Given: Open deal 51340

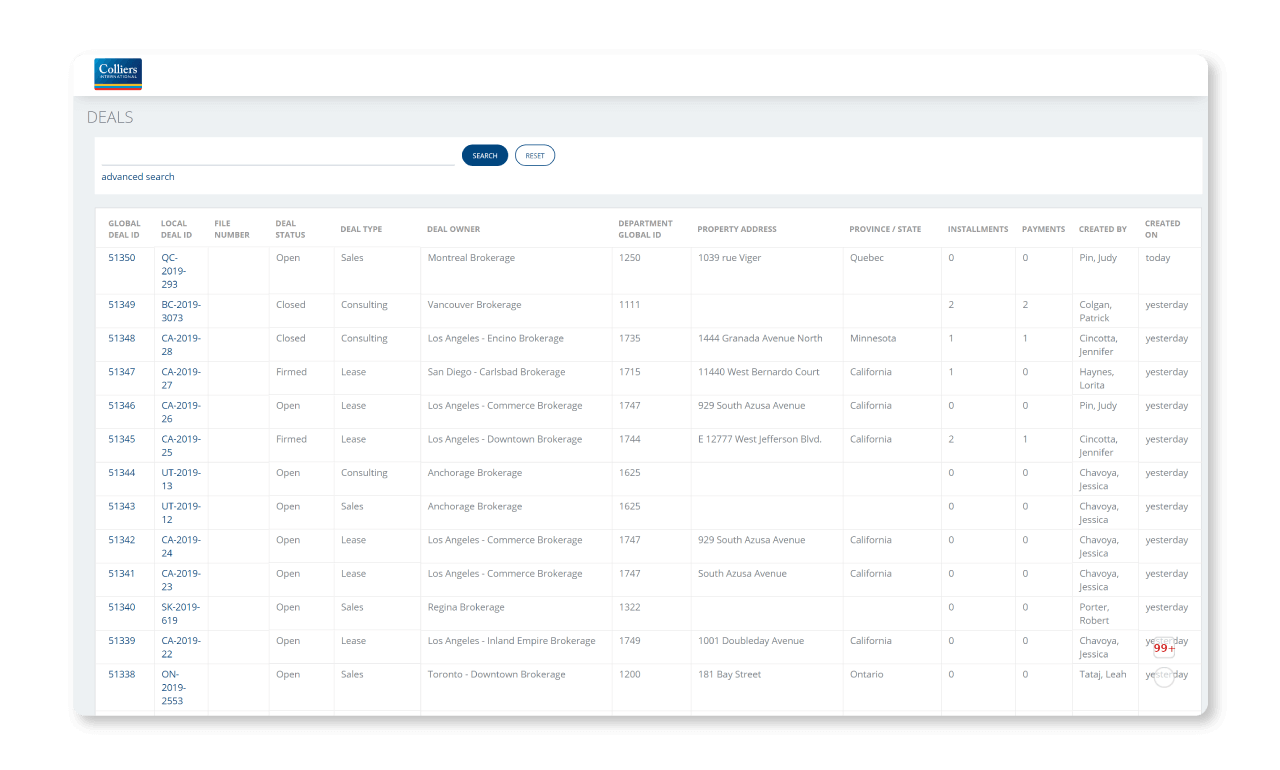Looking at the screenshot, I should [x=122, y=607].
